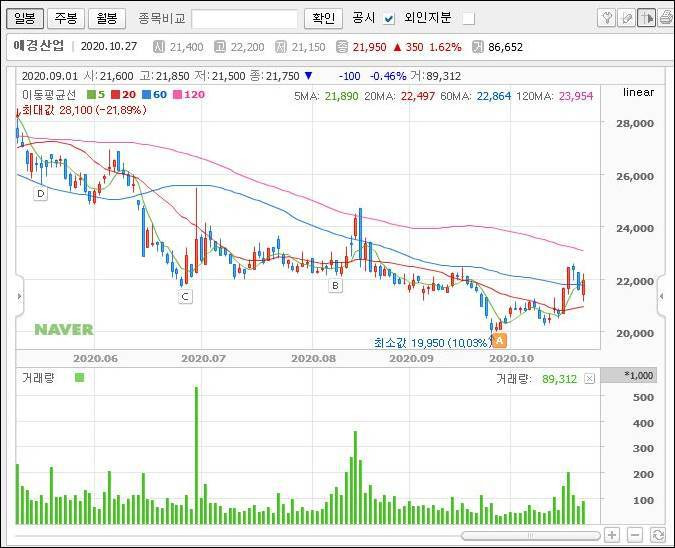Click the green 거래량 volume legend swatch
Image resolution: width=675 pixels, height=548 pixels.
coord(80,378)
